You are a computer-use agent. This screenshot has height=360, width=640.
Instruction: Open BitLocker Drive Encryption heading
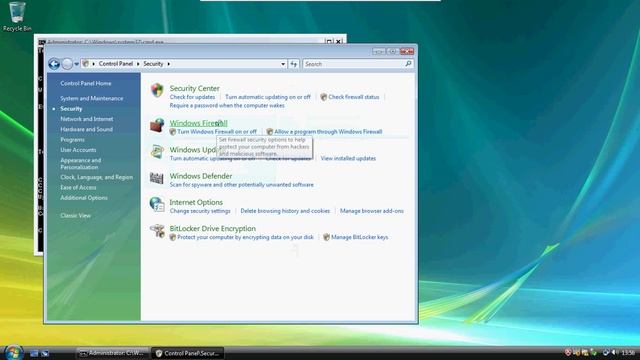pos(212,229)
